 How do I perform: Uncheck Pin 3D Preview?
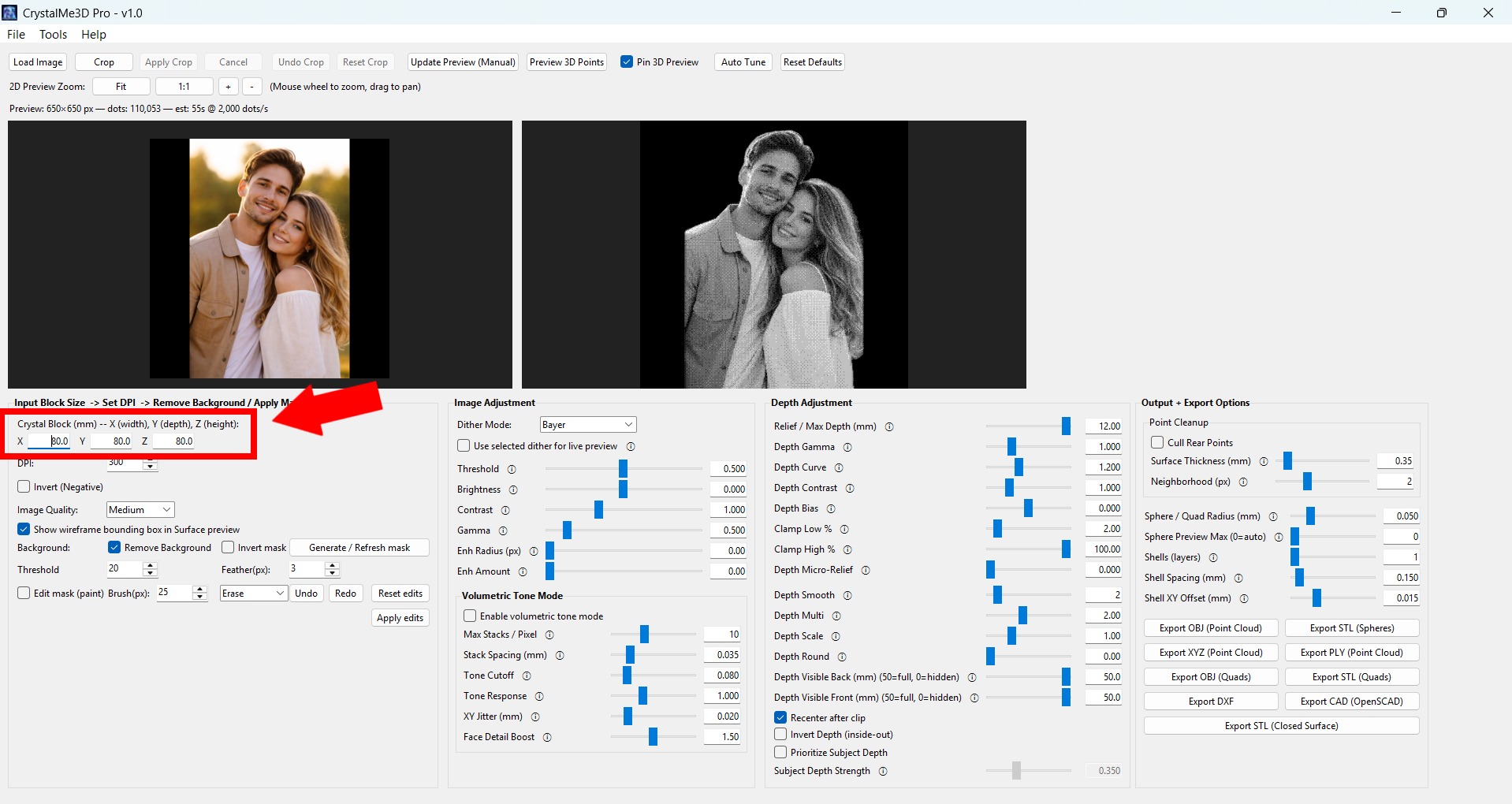coord(627,62)
